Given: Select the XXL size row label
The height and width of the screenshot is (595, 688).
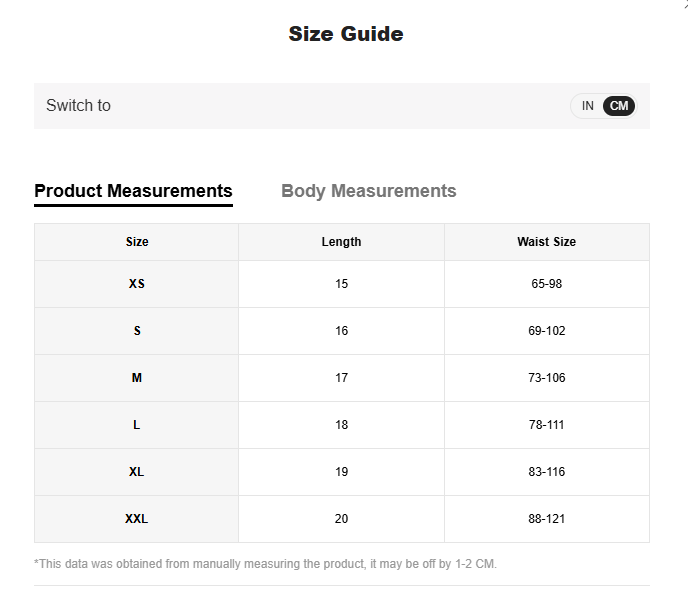Looking at the screenshot, I should coord(137,519).
